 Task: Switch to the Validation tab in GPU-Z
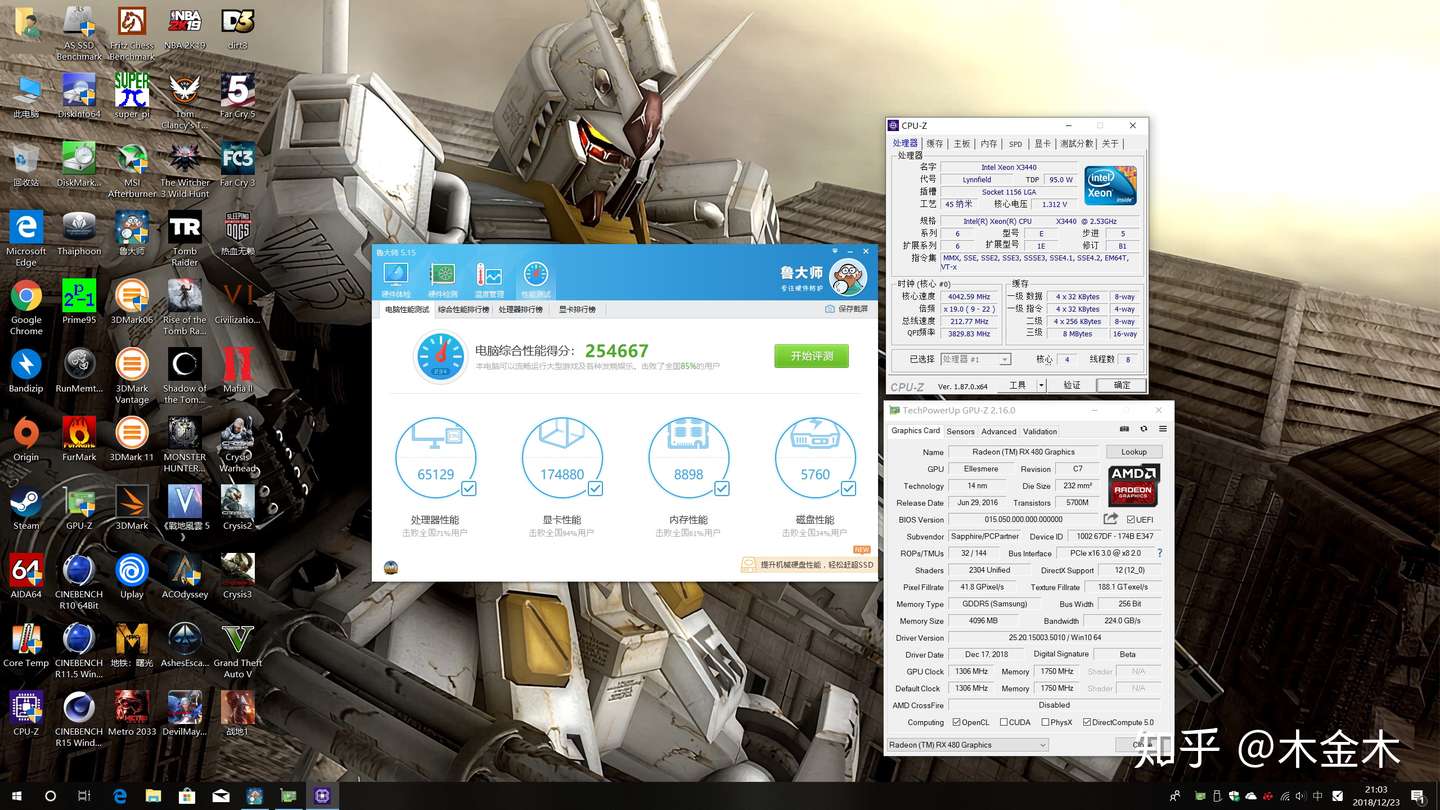coord(1040,432)
